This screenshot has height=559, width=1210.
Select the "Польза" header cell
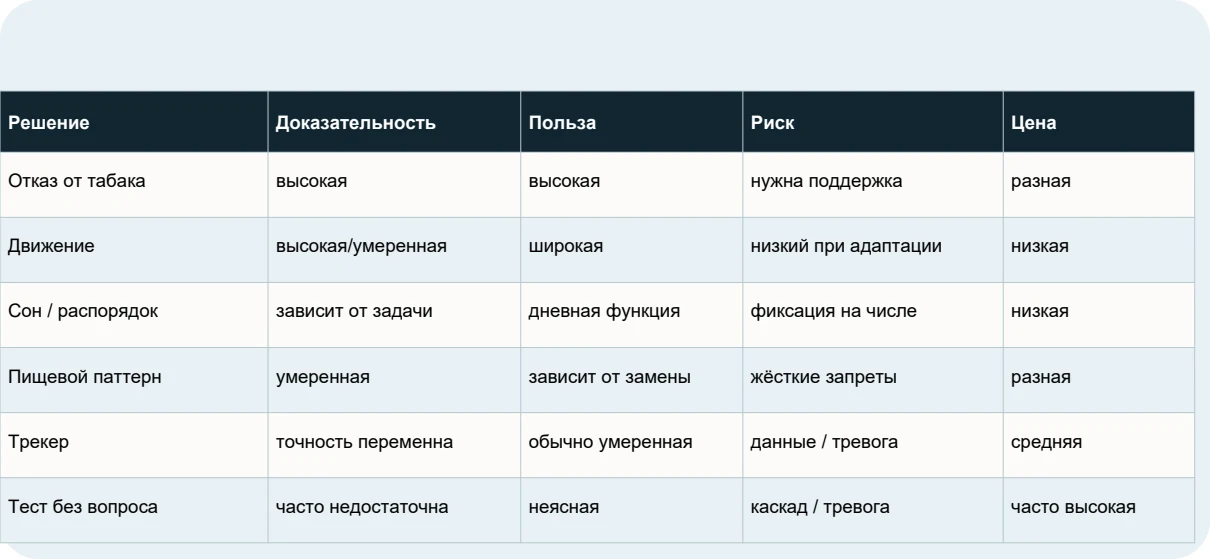[631, 123]
